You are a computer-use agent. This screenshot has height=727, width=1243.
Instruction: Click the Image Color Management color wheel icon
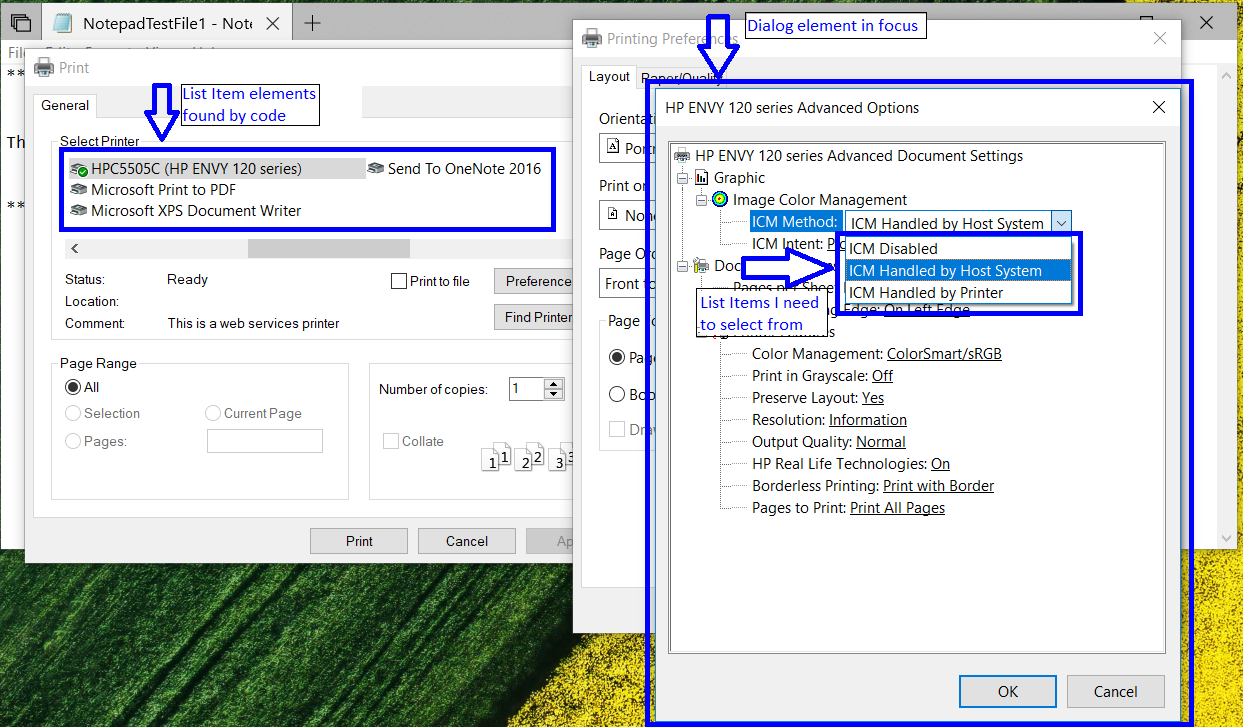pos(720,199)
